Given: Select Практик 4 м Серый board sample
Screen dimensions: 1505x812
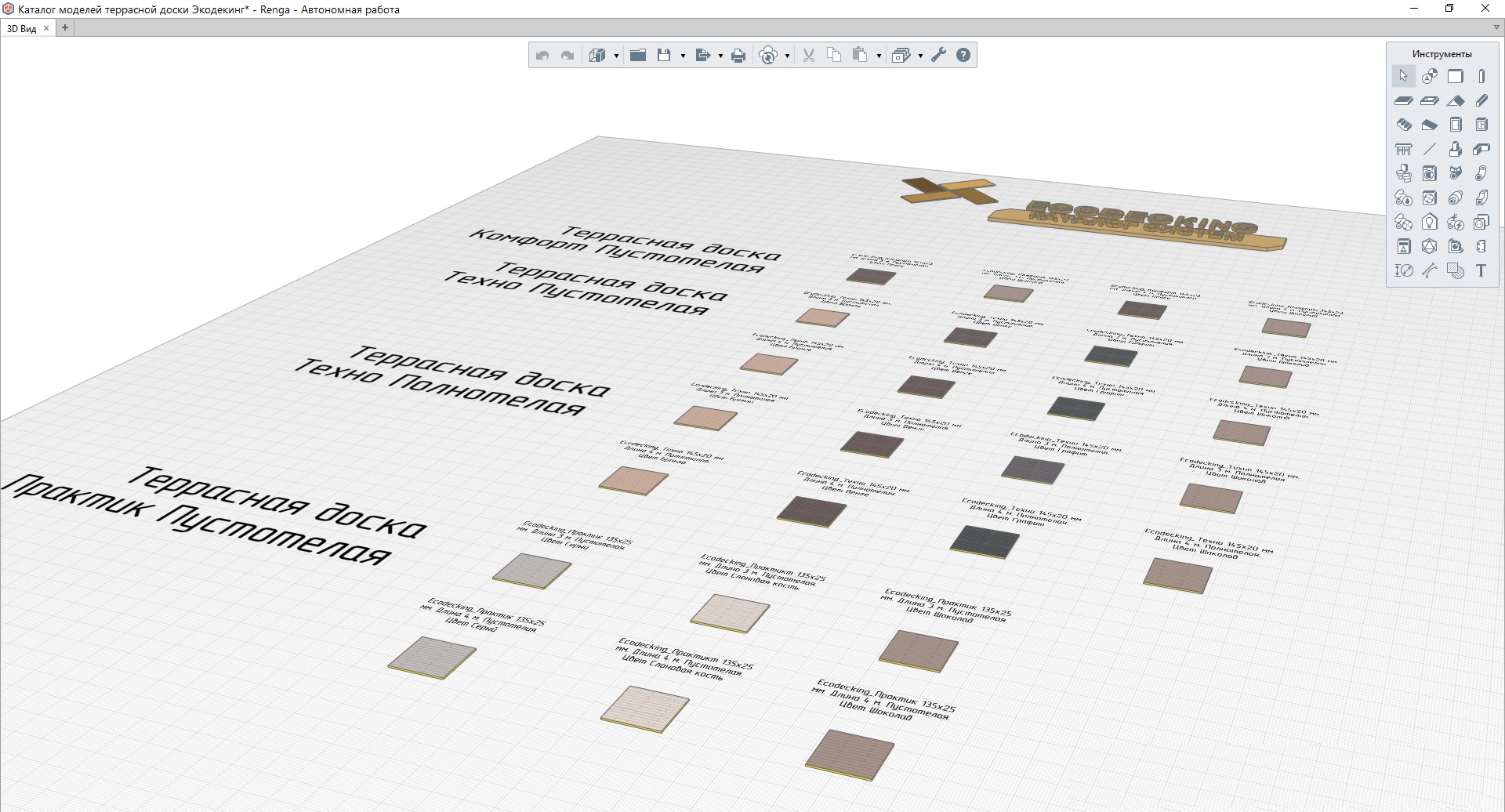Looking at the screenshot, I should point(431,657).
